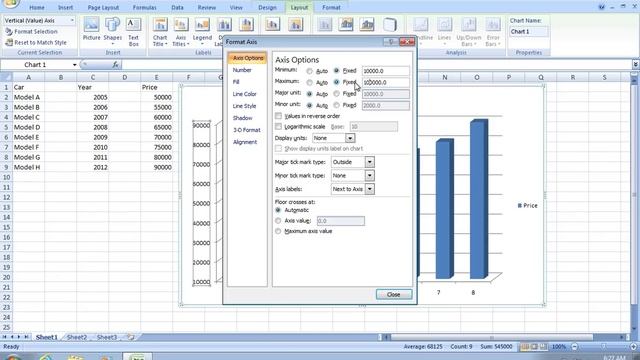Click the Price legend entry
Screen dimensions: 640x360
(x=527, y=205)
